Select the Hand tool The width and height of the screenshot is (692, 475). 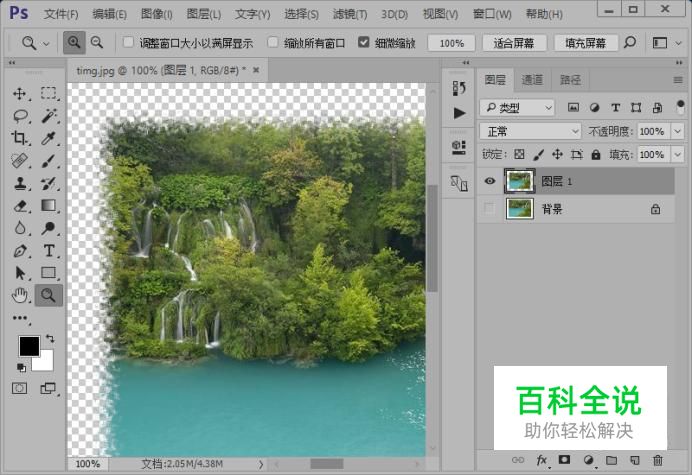(20, 295)
